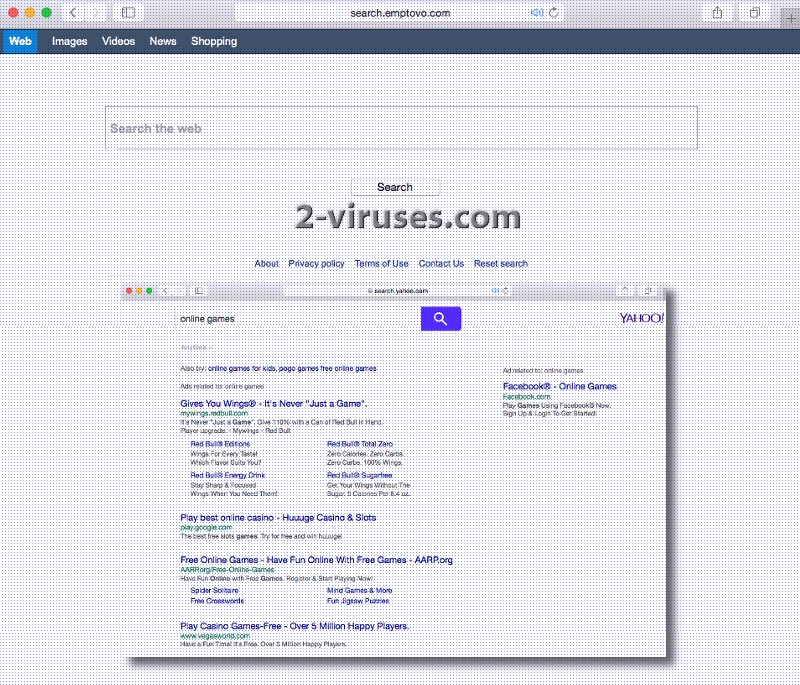Open a new tab with plus button
Viewport: 800px width, 685px height.
pos(791,19)
